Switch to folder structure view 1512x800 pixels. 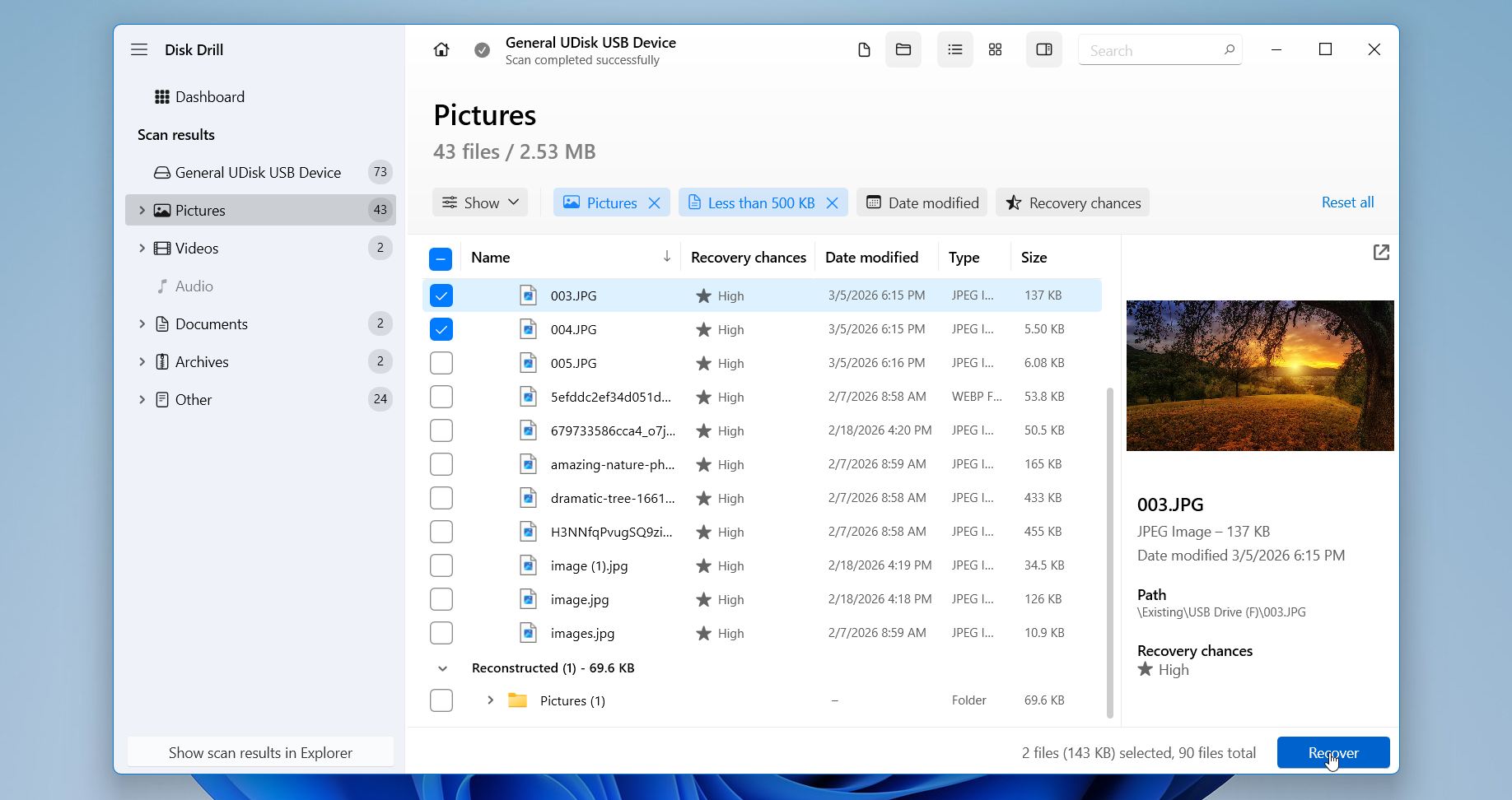[903, 49]
